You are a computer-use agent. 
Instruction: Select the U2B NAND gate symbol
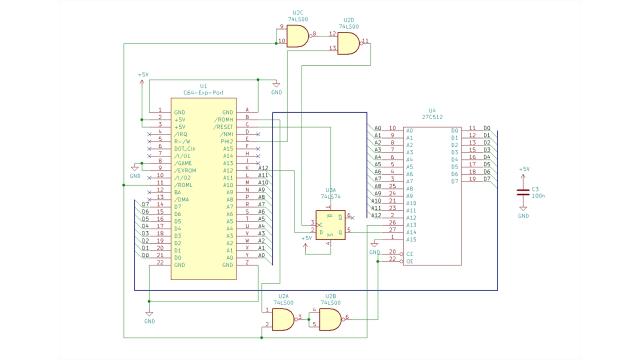click(331, 320)
